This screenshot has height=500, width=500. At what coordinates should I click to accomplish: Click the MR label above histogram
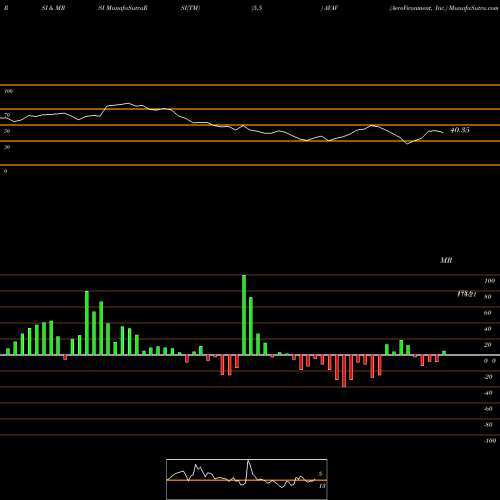pos(446,260)
